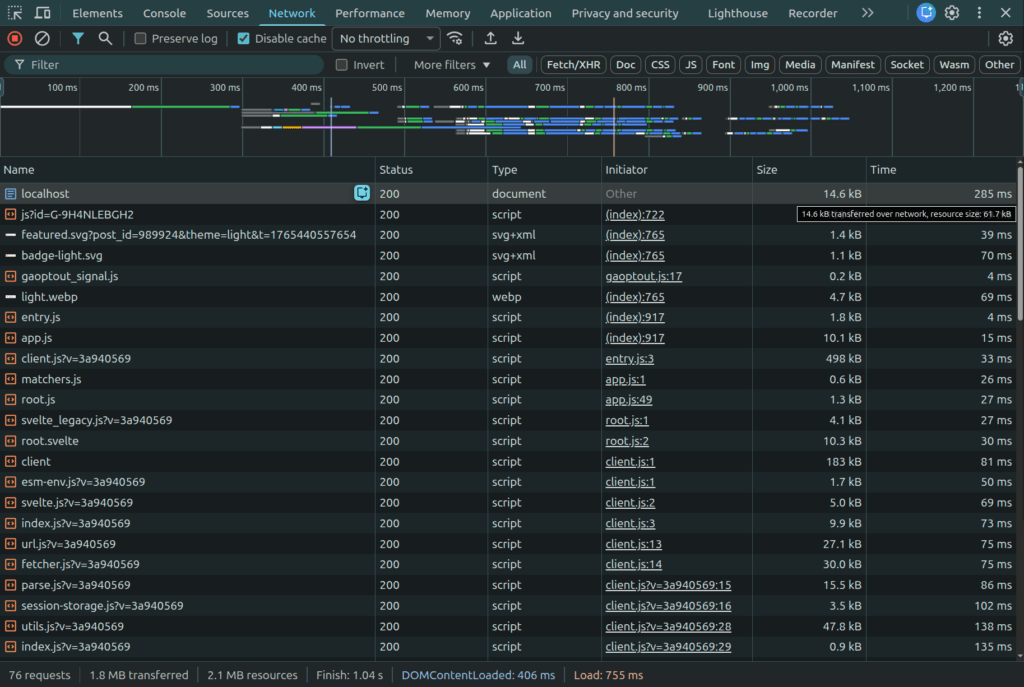This screenshot has width=1024, height=687.
Task: Clear the network log
Action: [x=41, y=38]
